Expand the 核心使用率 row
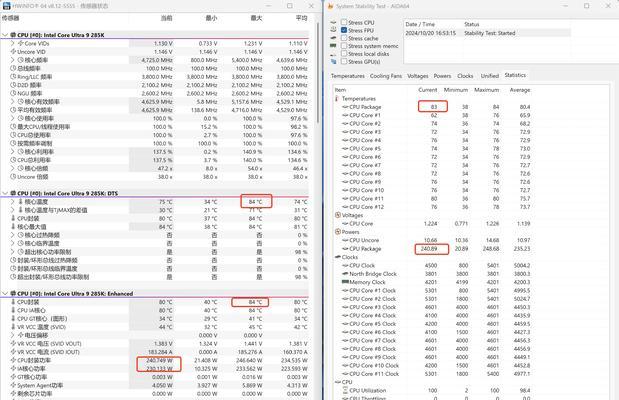The height and width of the screenshot is (400, 619). tap(13, 118)
